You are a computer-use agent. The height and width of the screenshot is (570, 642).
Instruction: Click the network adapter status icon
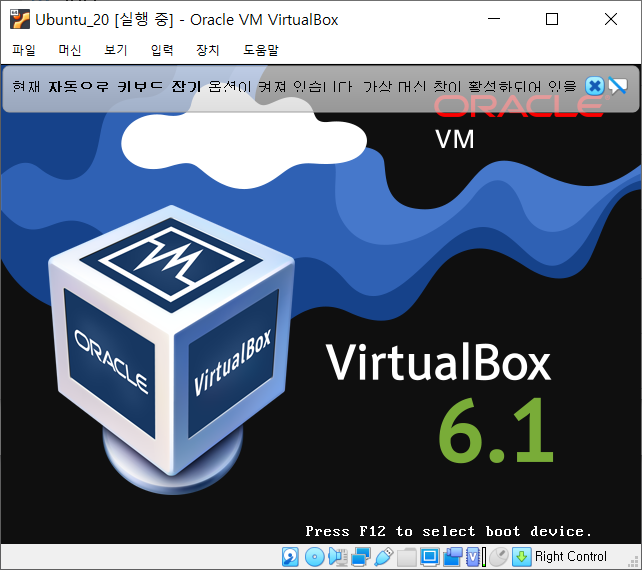pyautogui.click(x=361, y=557)
